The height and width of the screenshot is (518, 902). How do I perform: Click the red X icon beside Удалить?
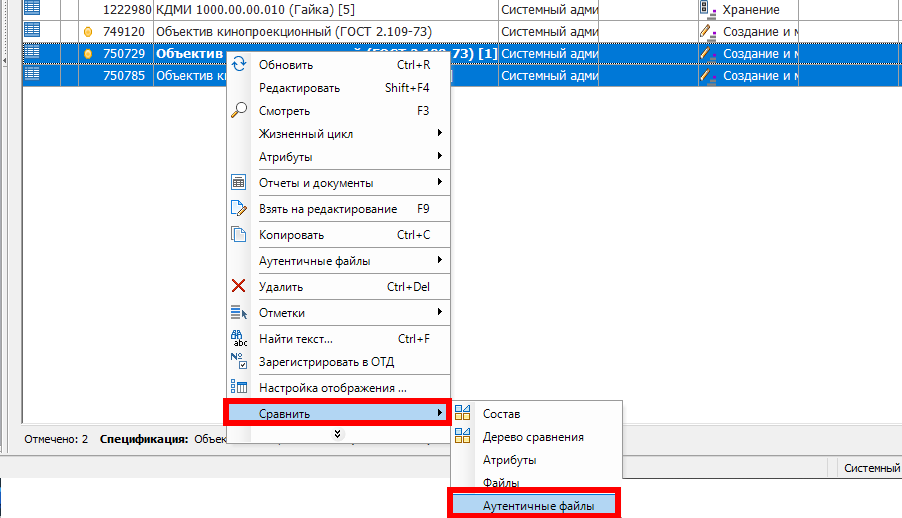coord(239,287)
